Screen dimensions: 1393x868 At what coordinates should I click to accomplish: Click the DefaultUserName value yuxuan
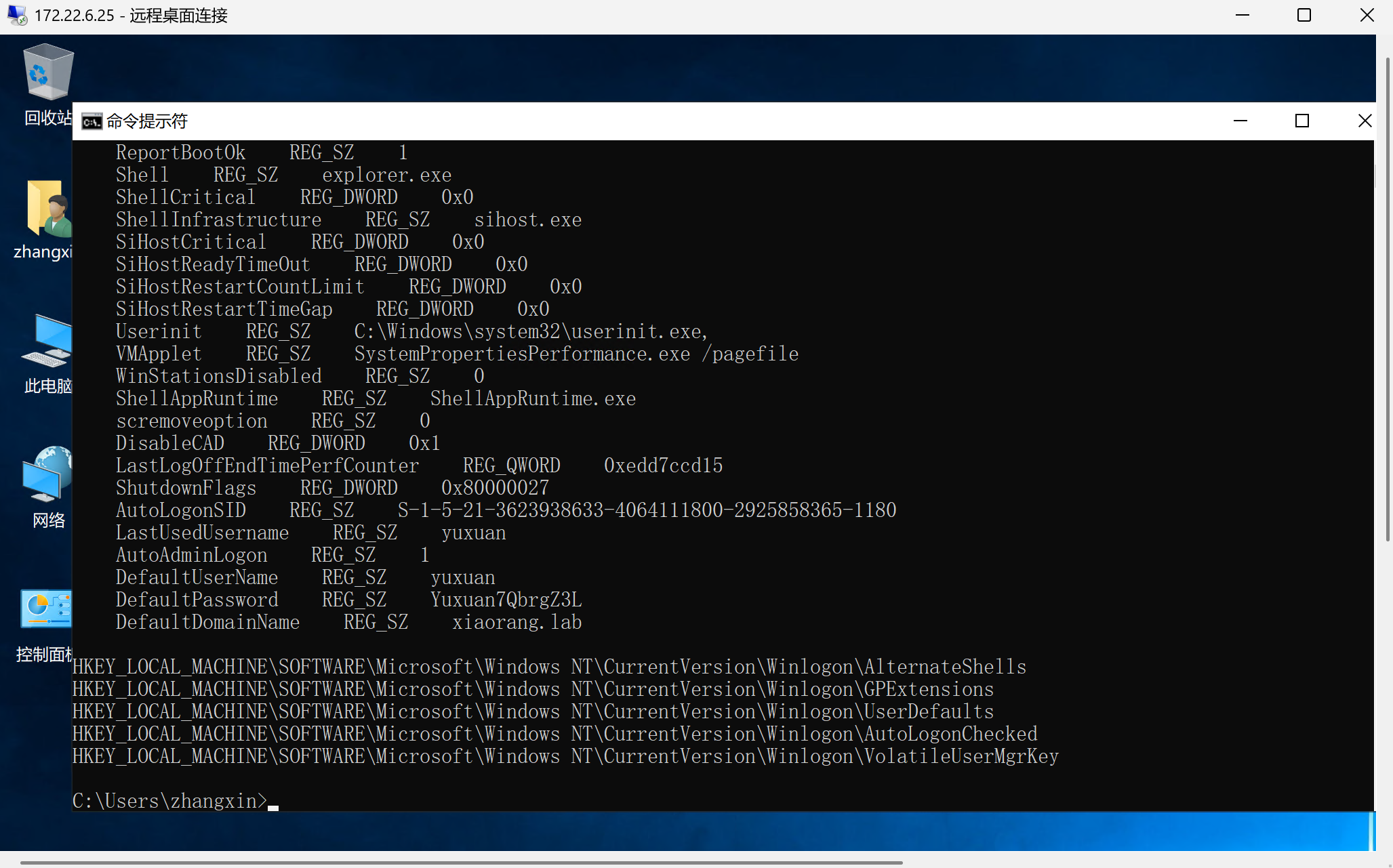463,577
